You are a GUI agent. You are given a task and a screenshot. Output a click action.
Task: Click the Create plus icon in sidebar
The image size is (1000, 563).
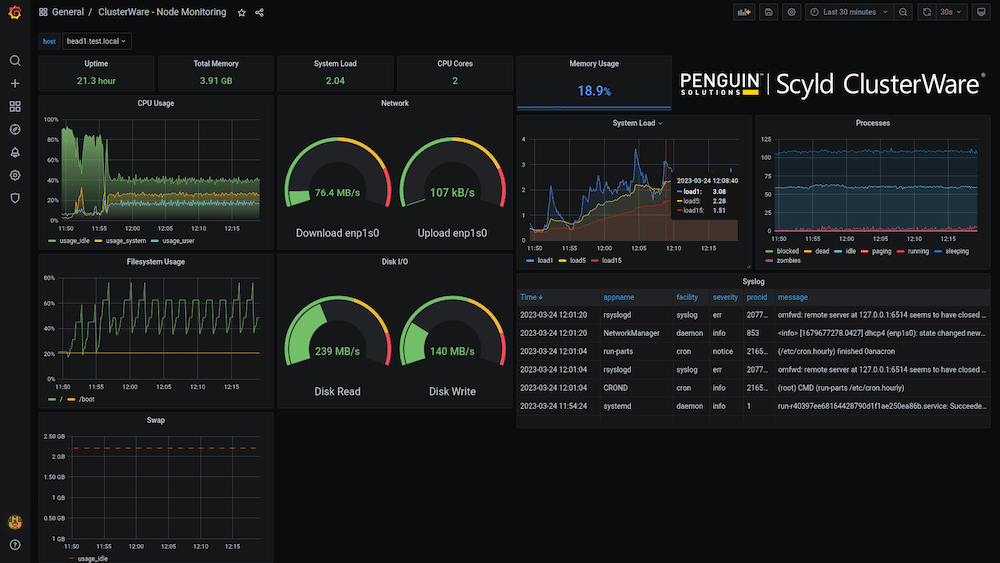coord(15,84)
